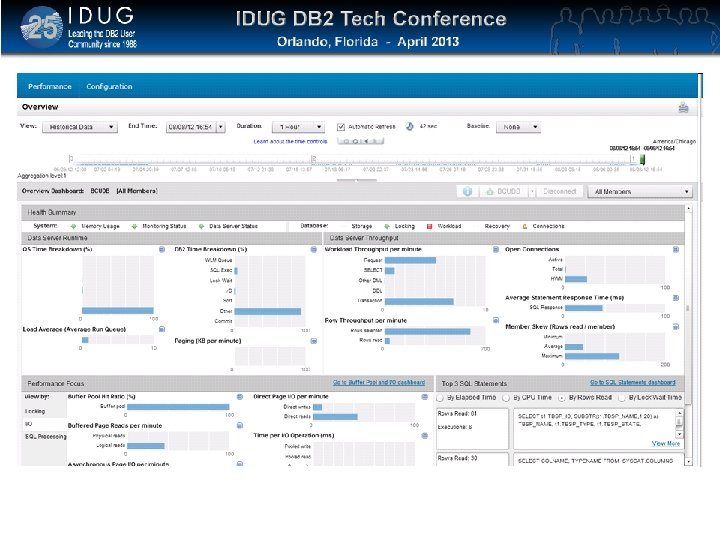The width and height of the screenshot is (720, 540).
Task: Open Asynchronous Page I/O detail icon
Action: tap(240, 464)
